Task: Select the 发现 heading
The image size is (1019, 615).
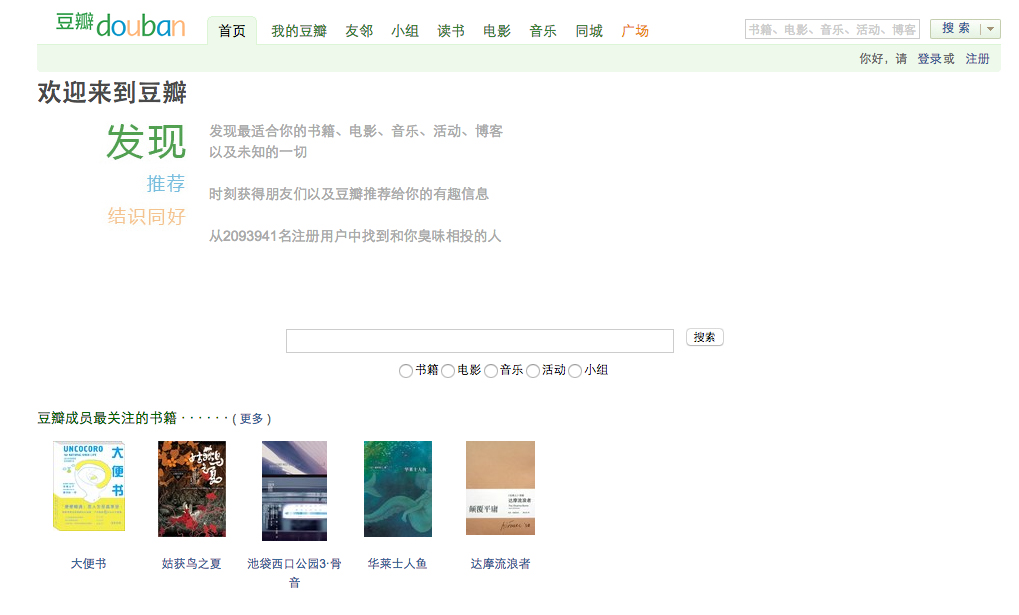Action: pyautogui.click(x=146, y=142)
